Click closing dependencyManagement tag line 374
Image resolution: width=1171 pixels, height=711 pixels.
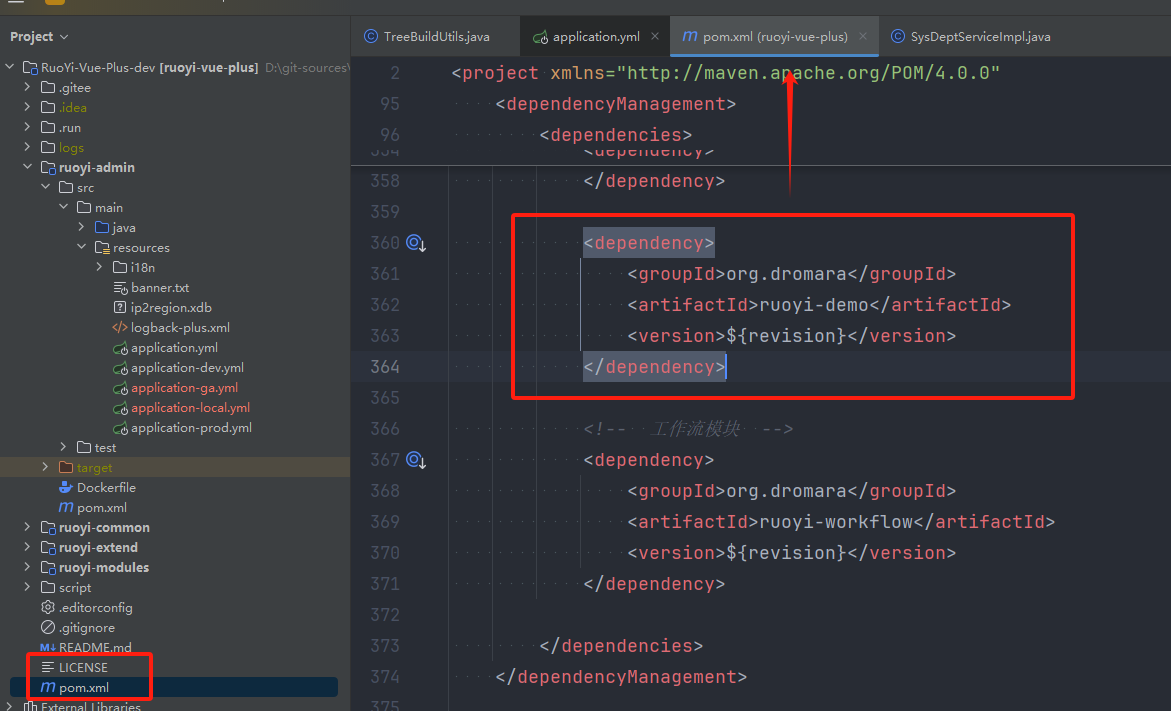click(621, 677)
